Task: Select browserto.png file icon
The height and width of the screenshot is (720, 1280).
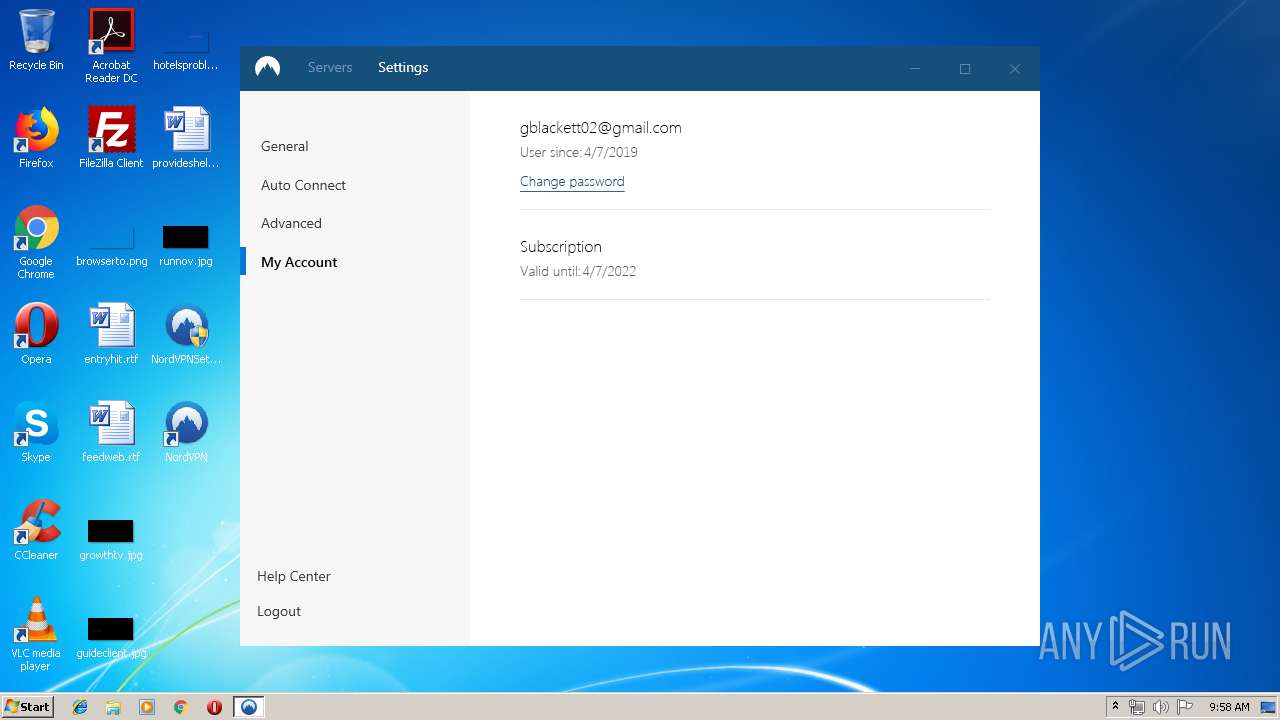Action: point(111,246)
